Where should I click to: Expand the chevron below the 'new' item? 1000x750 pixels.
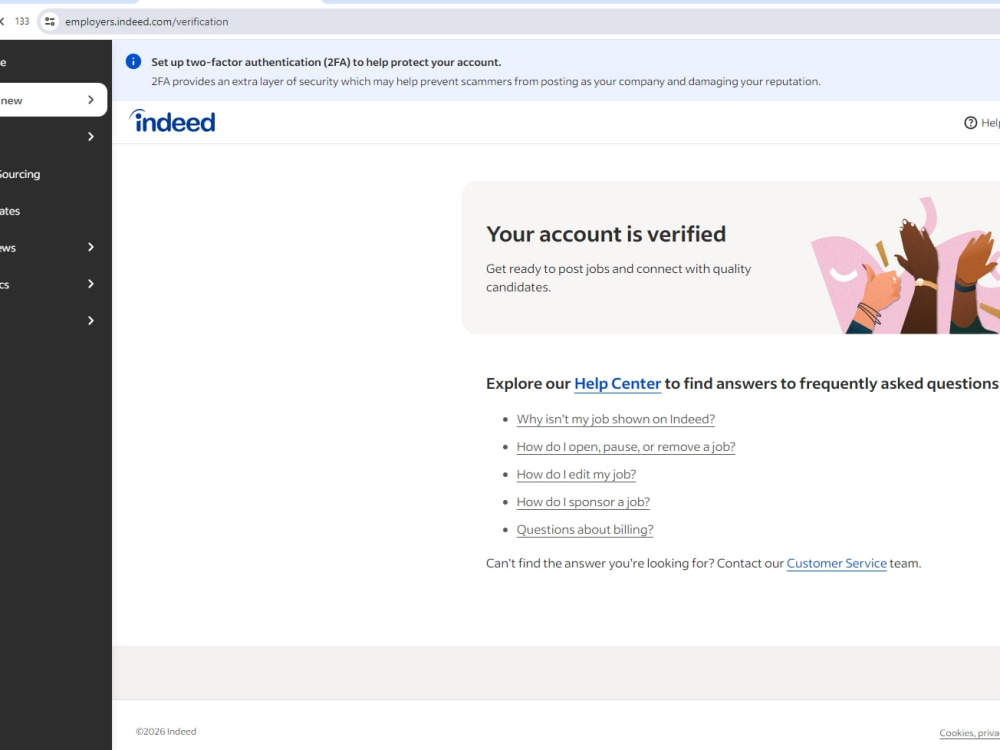[x=91, y=136]
